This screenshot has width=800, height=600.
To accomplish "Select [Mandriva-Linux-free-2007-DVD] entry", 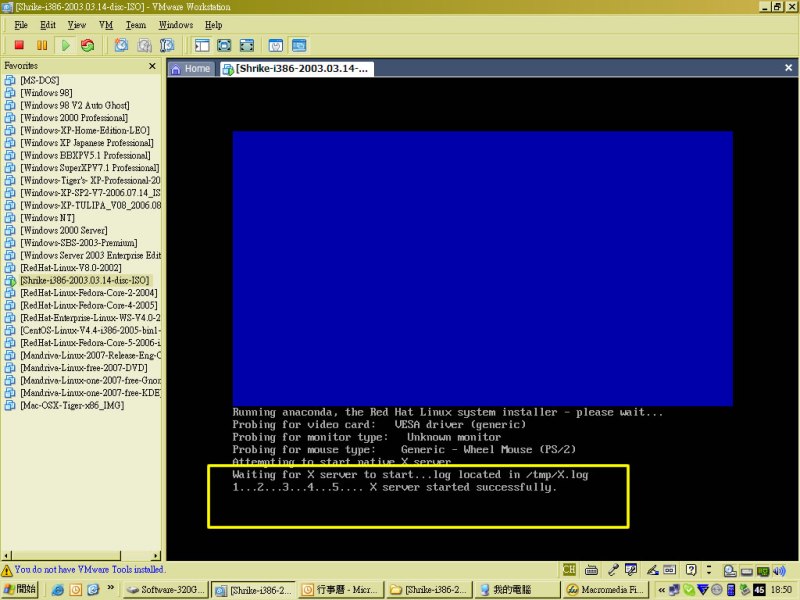I will tap(84, 368).
